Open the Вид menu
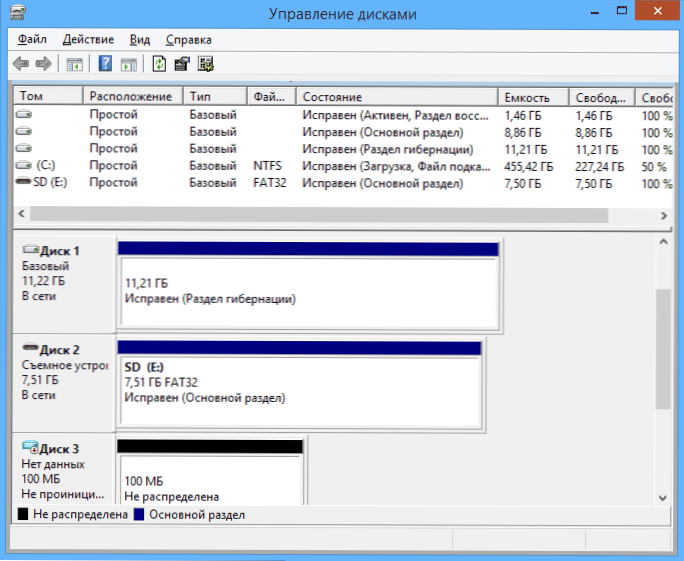 (140, 39)
